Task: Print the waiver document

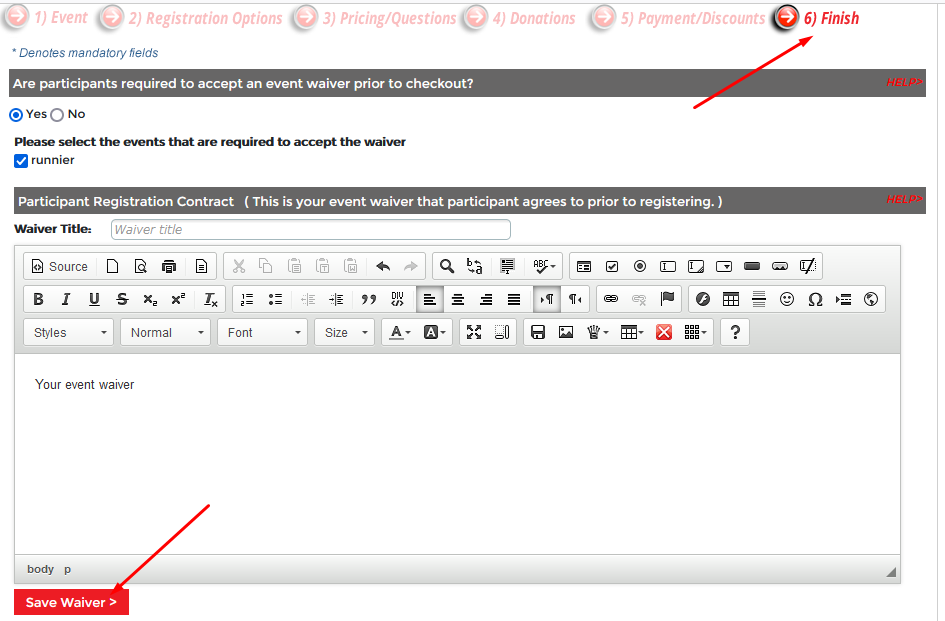Action: coord(169,266)
